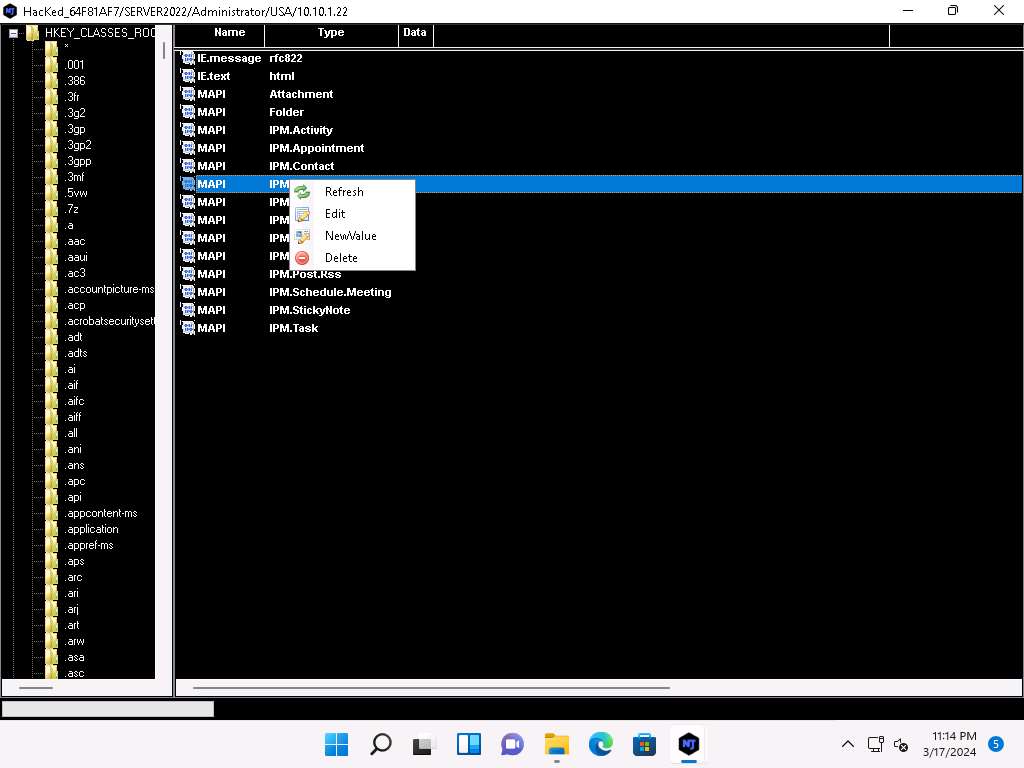The width and height of the screenshot is (1024, 768).
Task: Open Microsoft Edge from the taskbar
Action: [600, 744]
